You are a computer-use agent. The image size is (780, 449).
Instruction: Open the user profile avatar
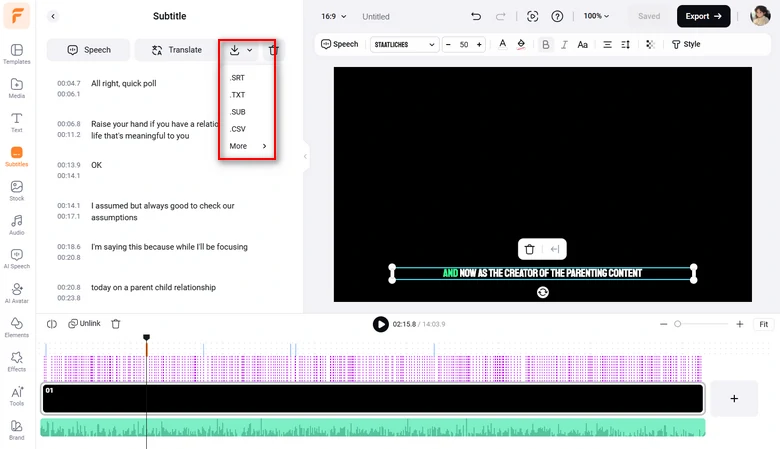pos(760,16)
